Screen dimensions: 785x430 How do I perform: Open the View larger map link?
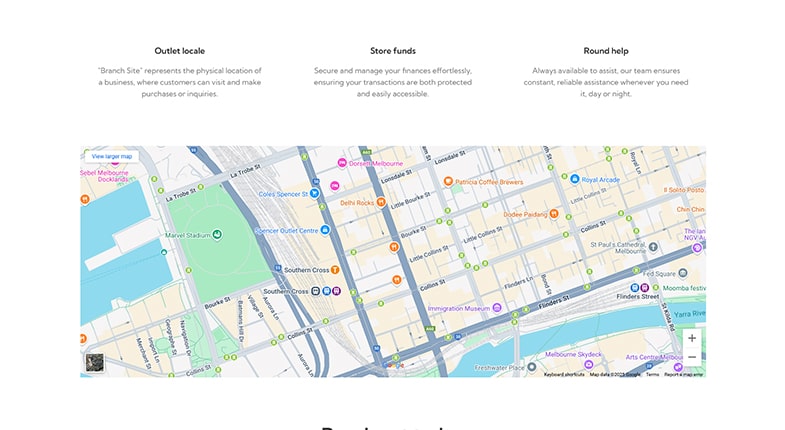(x=112, y=156)
